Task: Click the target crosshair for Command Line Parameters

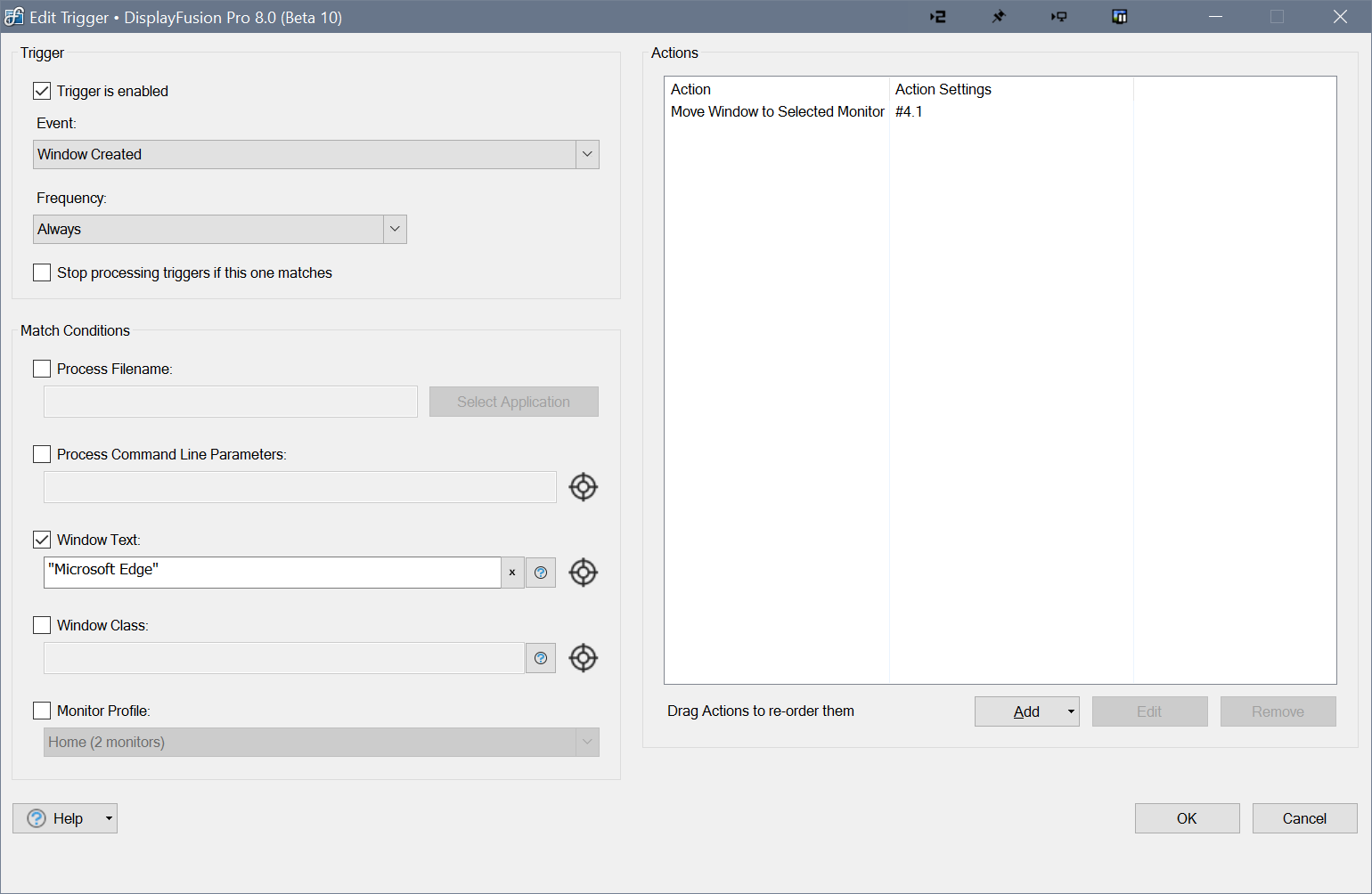Action: tap(583, 487)
